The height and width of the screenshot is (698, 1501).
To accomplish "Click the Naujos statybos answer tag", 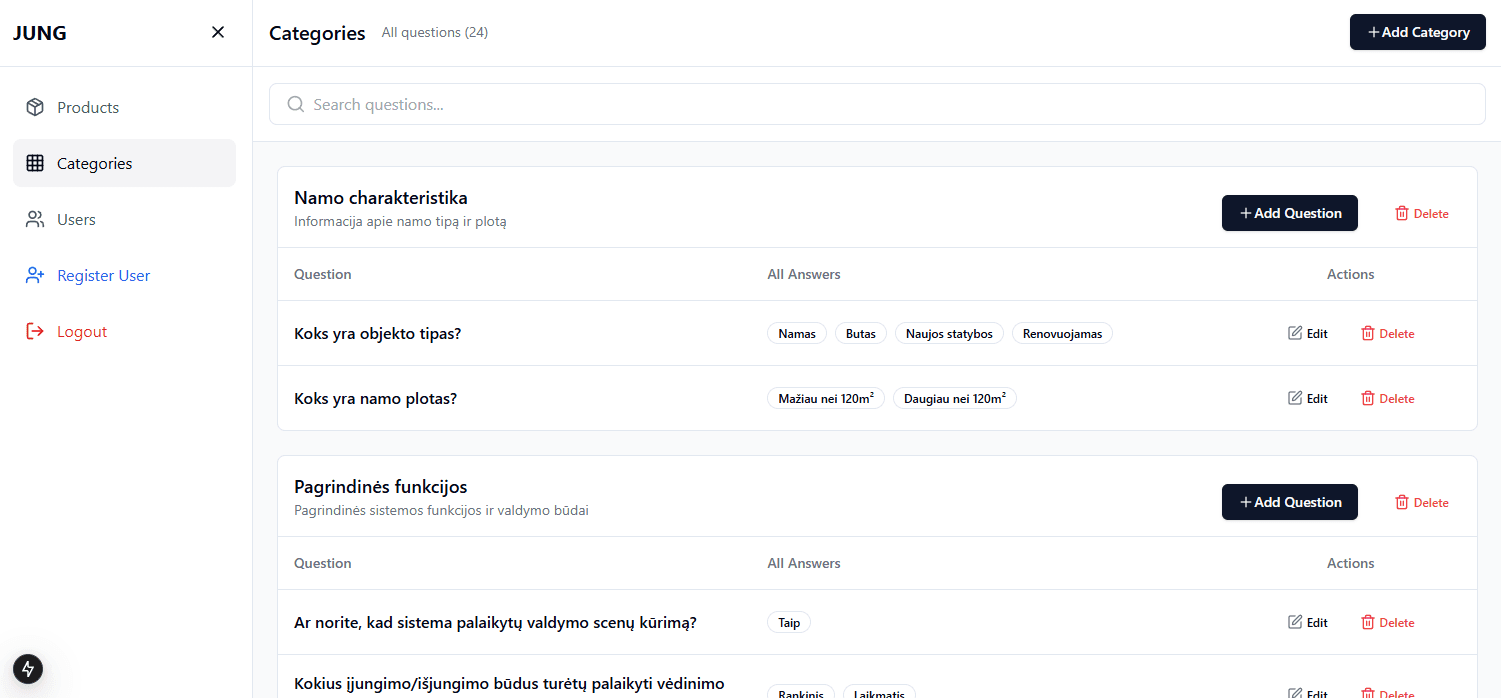I will click(949, 333).
